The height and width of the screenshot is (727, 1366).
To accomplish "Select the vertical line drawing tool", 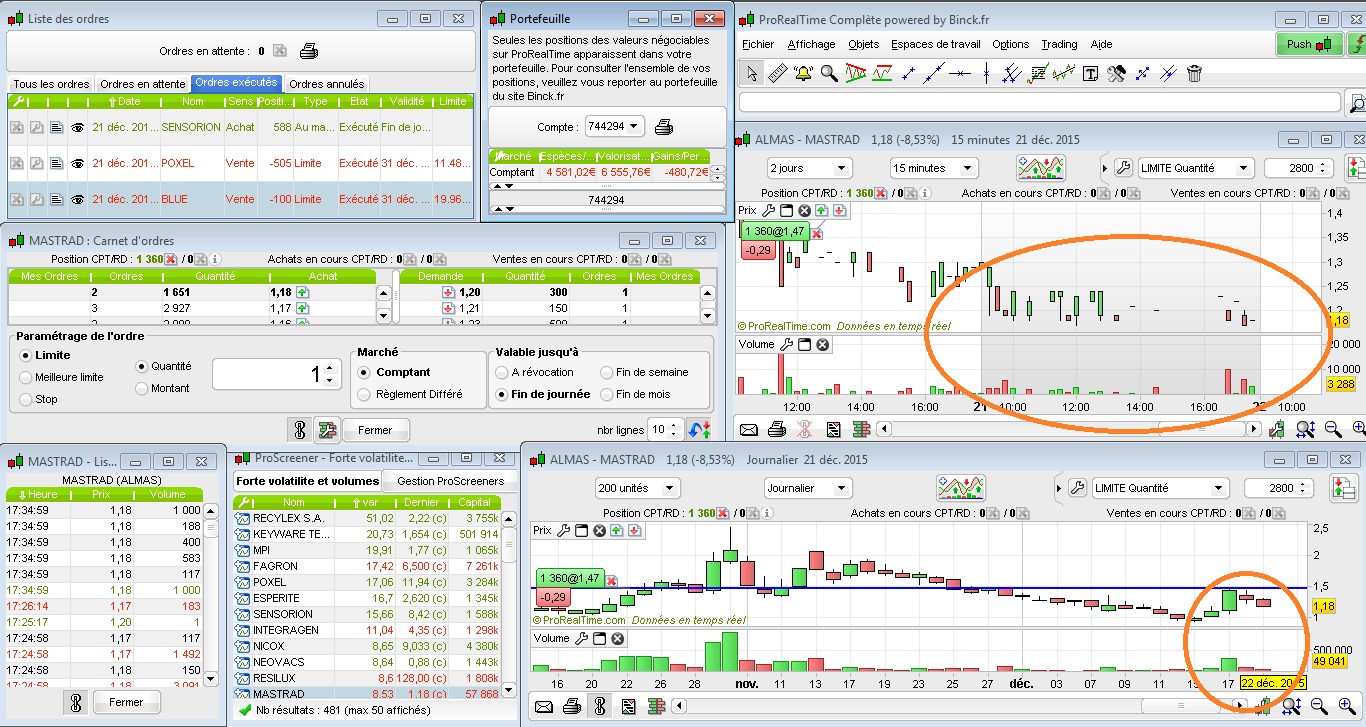I will coord(986,73).
